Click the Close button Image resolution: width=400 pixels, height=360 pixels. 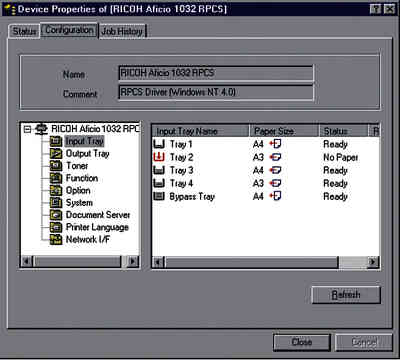pos(302,342)
